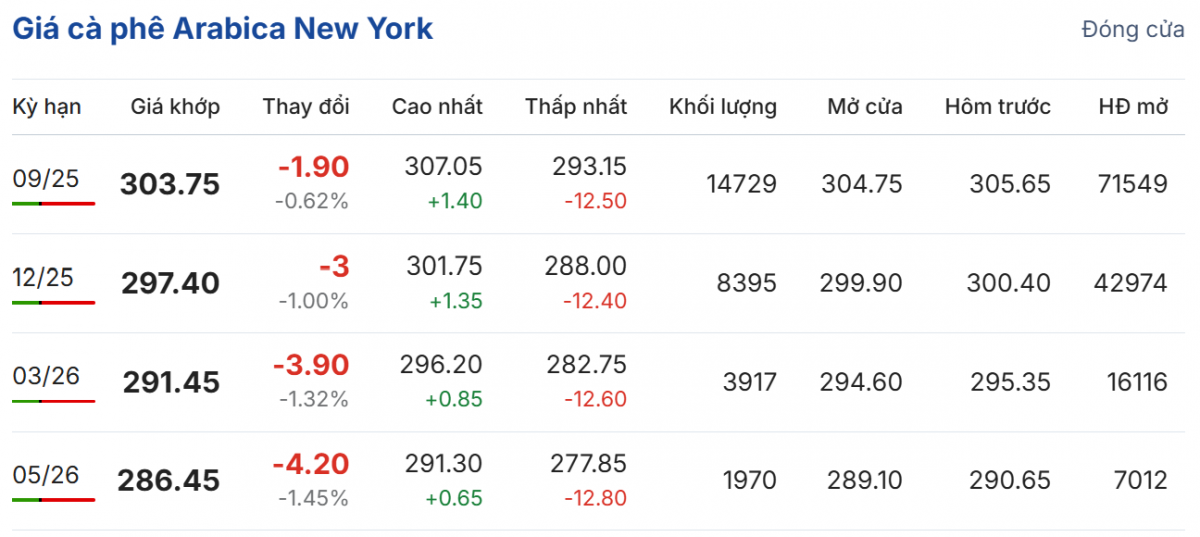
Task: Click matched price 303.75
Action: (170, 185)
